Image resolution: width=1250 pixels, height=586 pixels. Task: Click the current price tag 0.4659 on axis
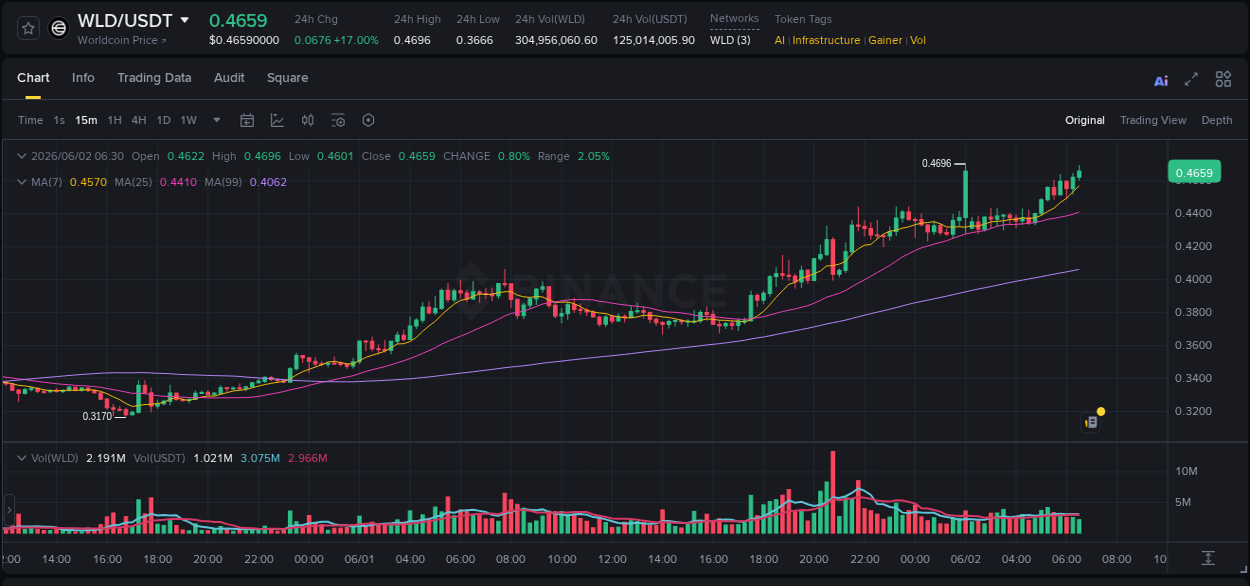click(x=1194, y=173)
